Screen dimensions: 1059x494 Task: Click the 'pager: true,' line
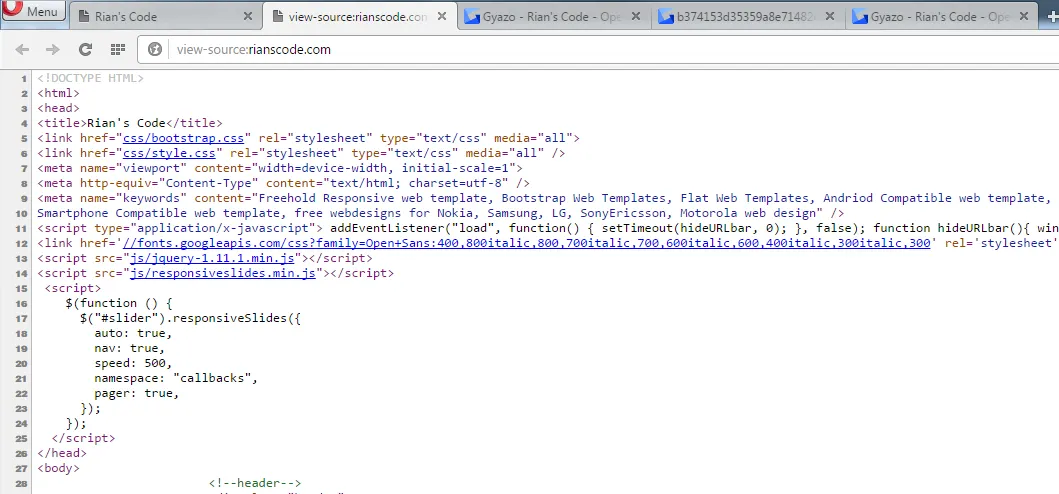[136, 393]
